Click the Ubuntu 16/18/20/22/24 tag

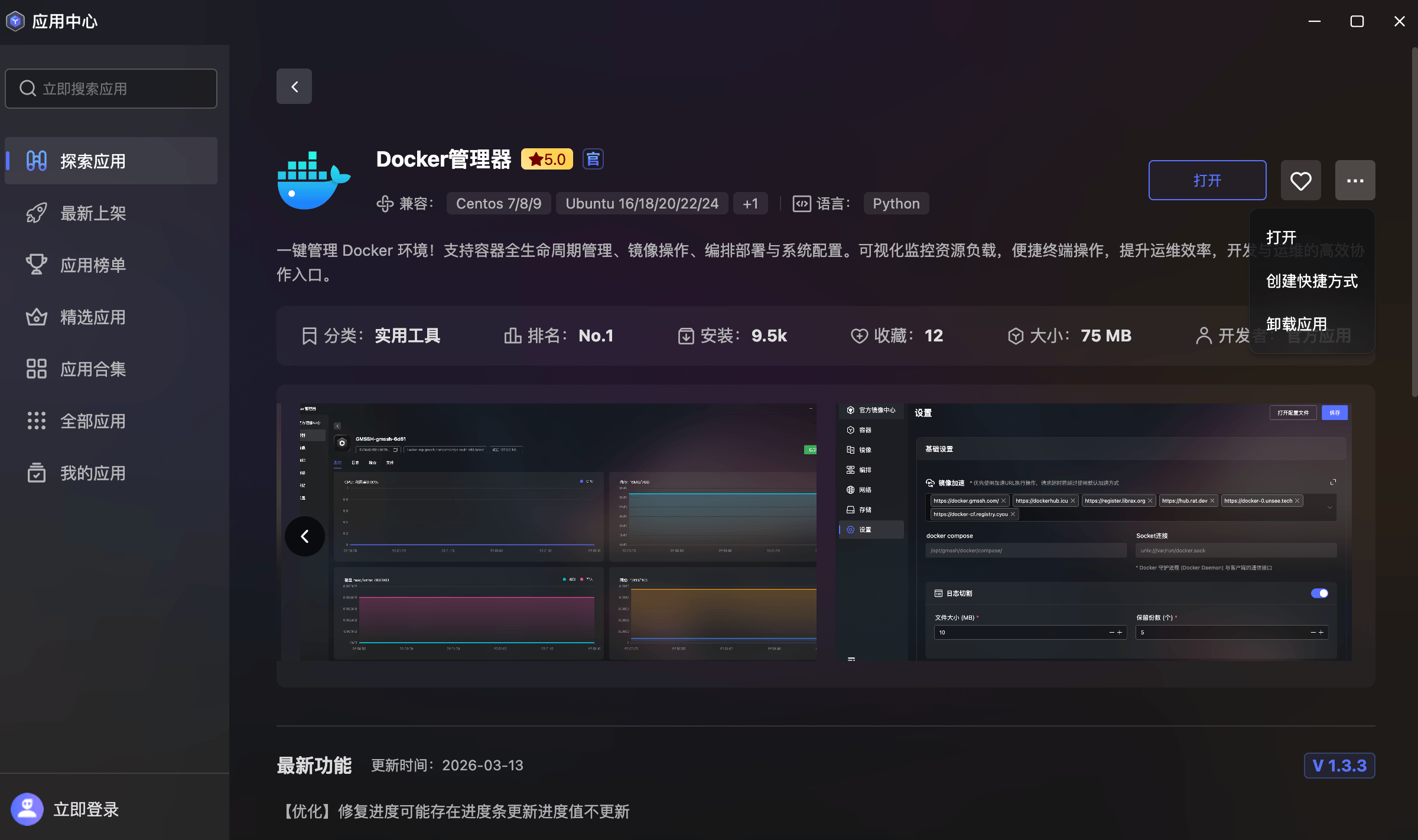coord(642,203)
